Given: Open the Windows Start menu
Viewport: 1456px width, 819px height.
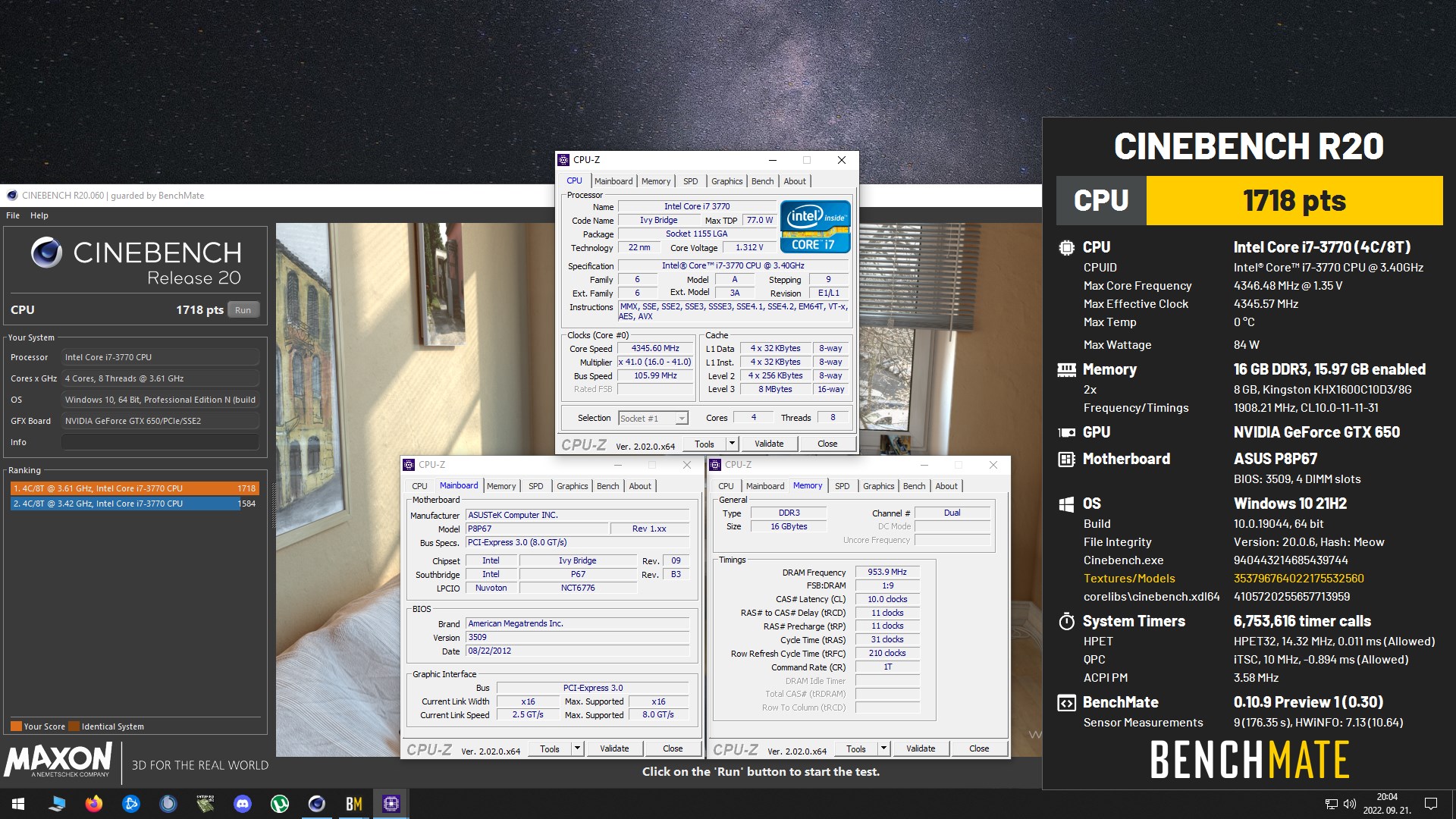Looking at the screenshot, I should coord(18,804).
